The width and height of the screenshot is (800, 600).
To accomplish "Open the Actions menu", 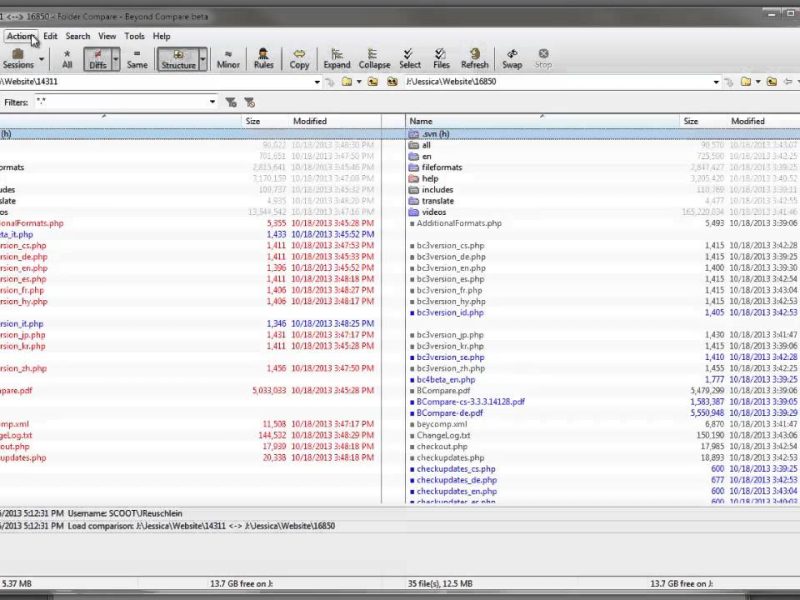I will coord(20,36).
